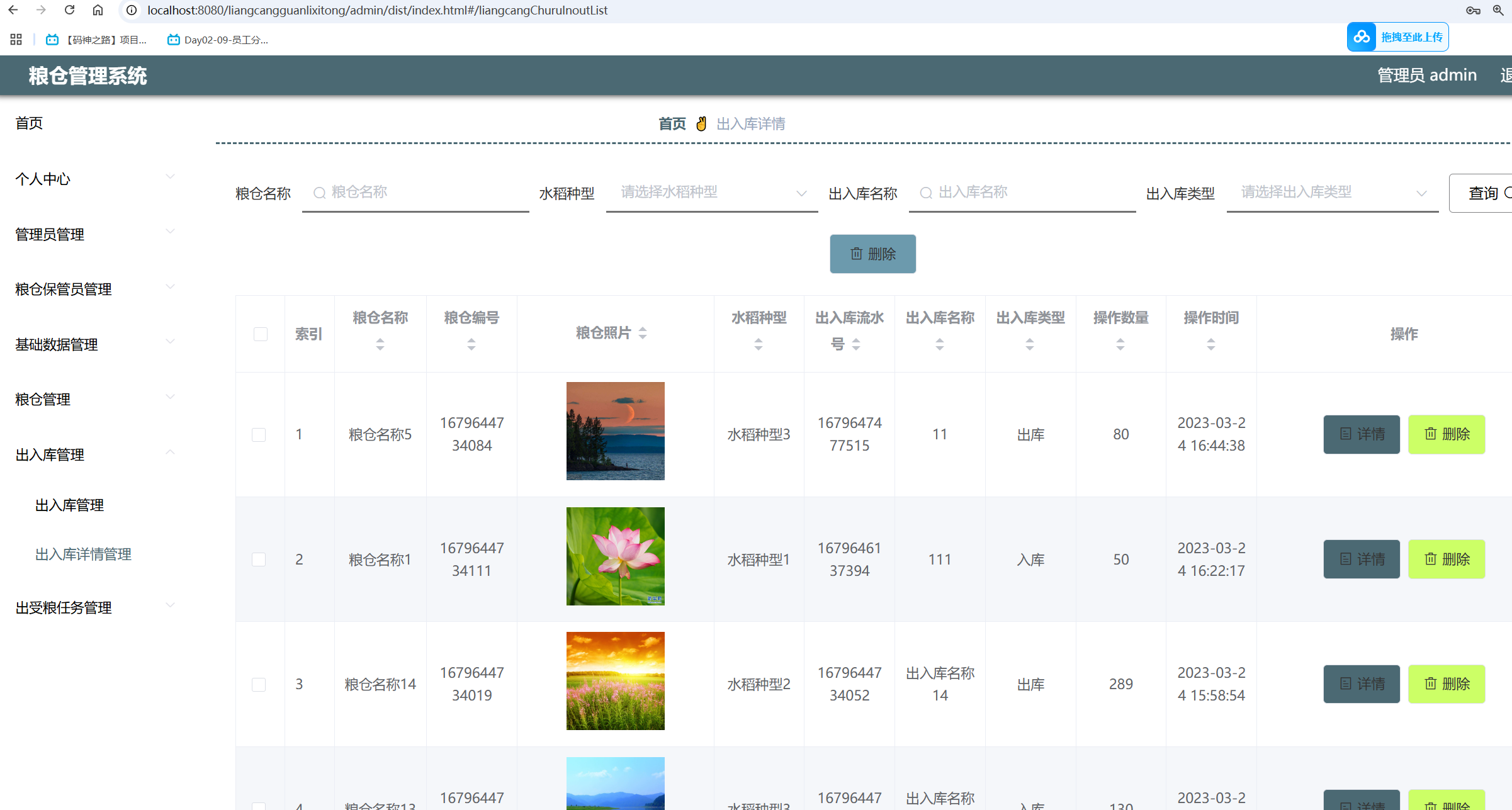Sort by 操作时间 column sort arrows
Viewport: 1512px width, 810px height.
point(1211,344)
